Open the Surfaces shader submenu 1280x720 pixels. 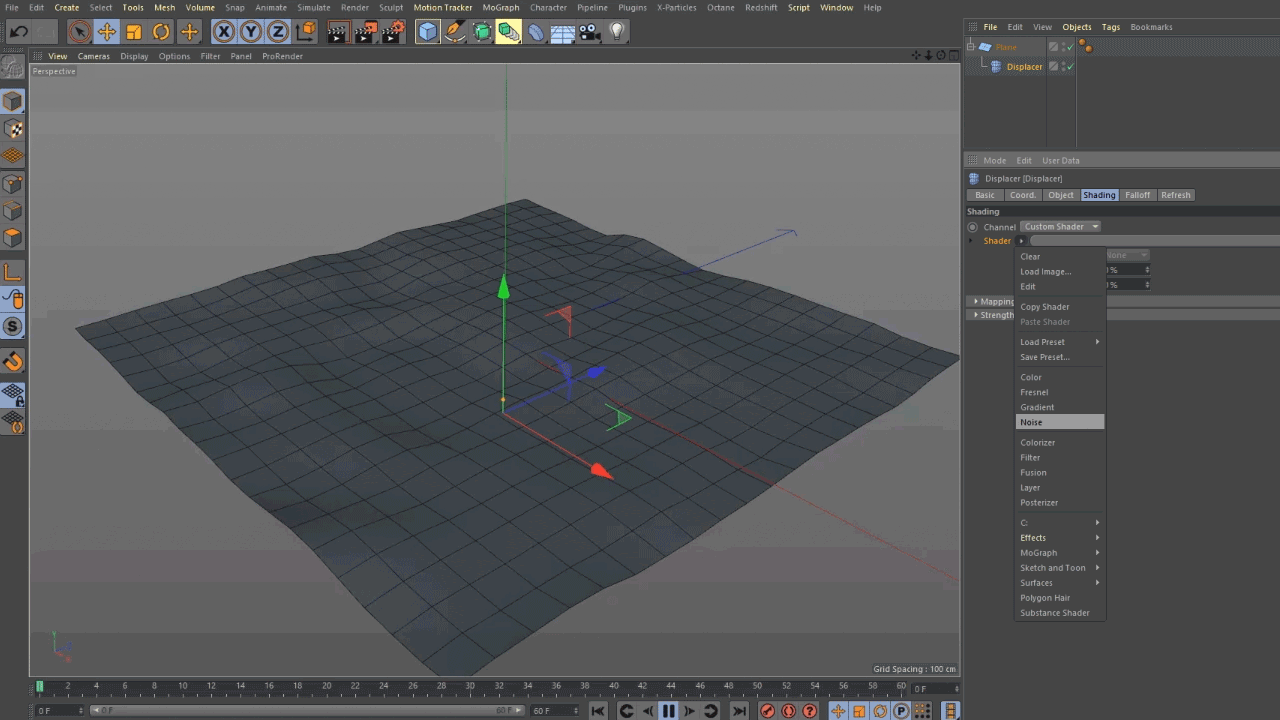point(1060,583)
